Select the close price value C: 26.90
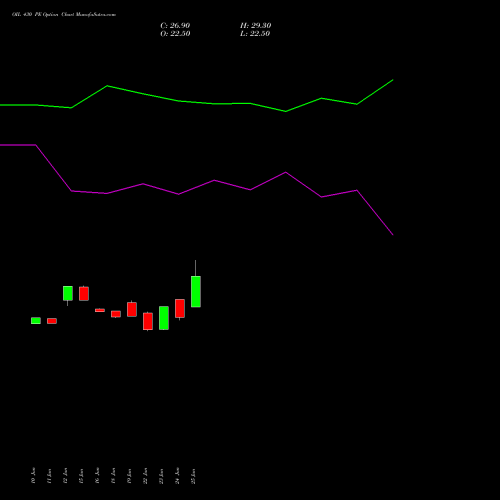The image size is (500, 500). [x=175, y=26]
